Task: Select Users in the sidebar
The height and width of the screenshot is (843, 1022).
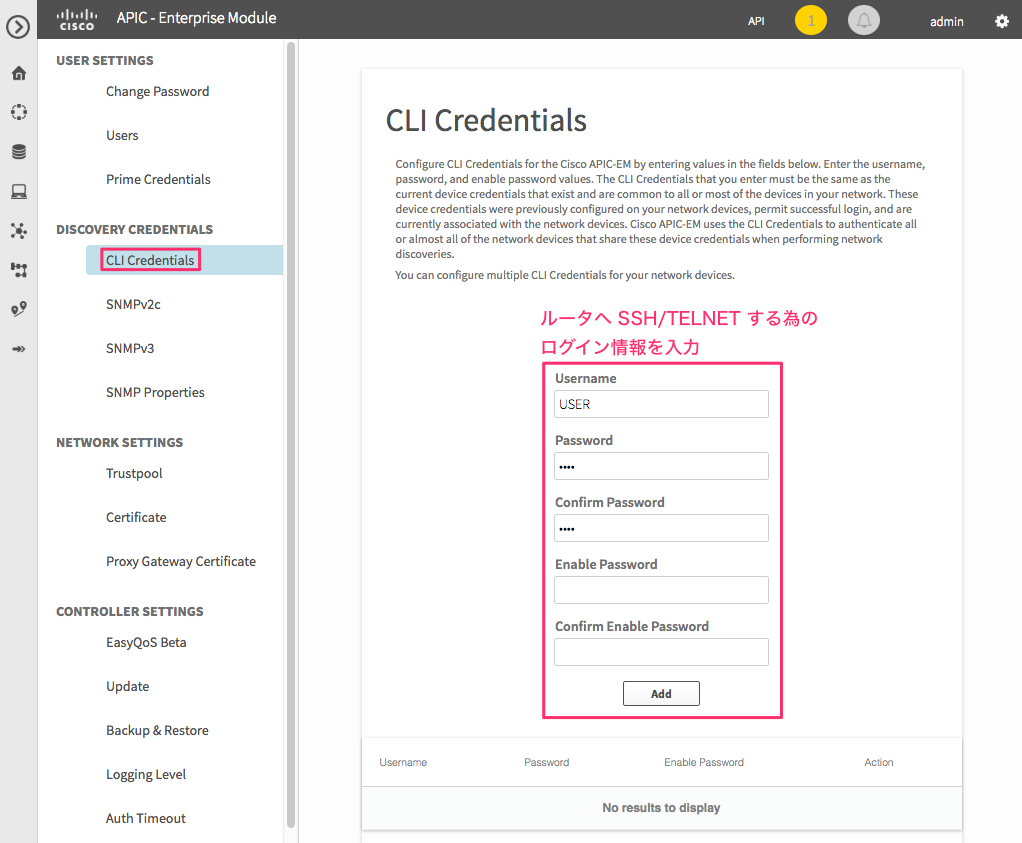Action: (x=122, y=136)
